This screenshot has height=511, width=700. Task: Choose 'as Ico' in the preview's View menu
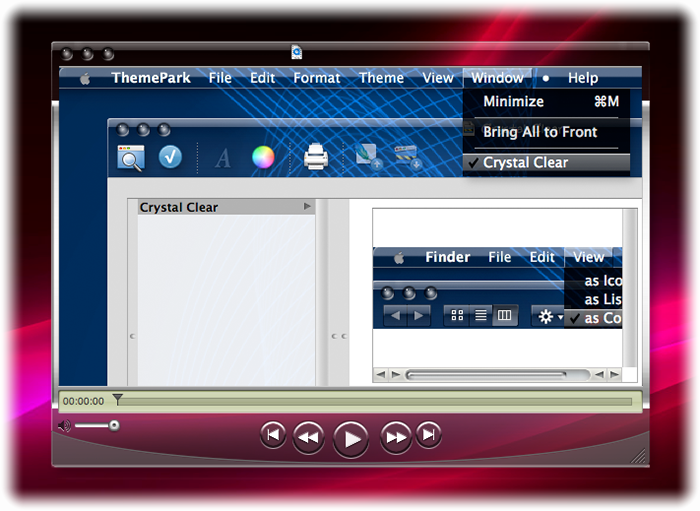point(593,281)
